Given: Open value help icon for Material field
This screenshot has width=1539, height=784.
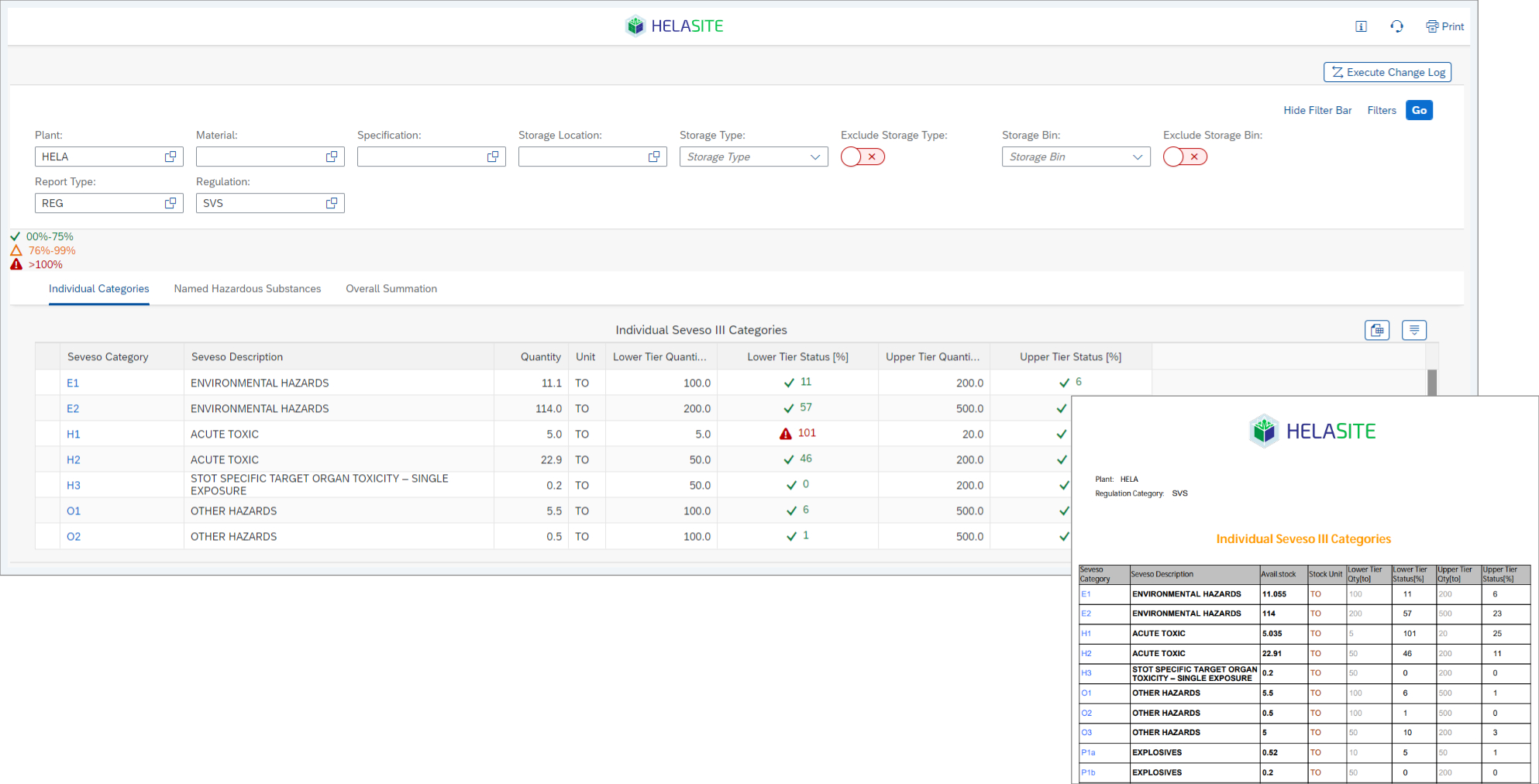Looking at the screenshot, I should pyautogui.click(x=332, y=156).
